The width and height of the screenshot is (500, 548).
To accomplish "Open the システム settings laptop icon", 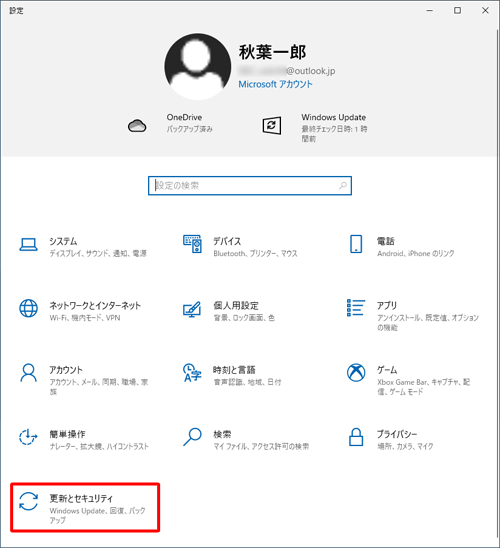I will click(x=28, y=245).
